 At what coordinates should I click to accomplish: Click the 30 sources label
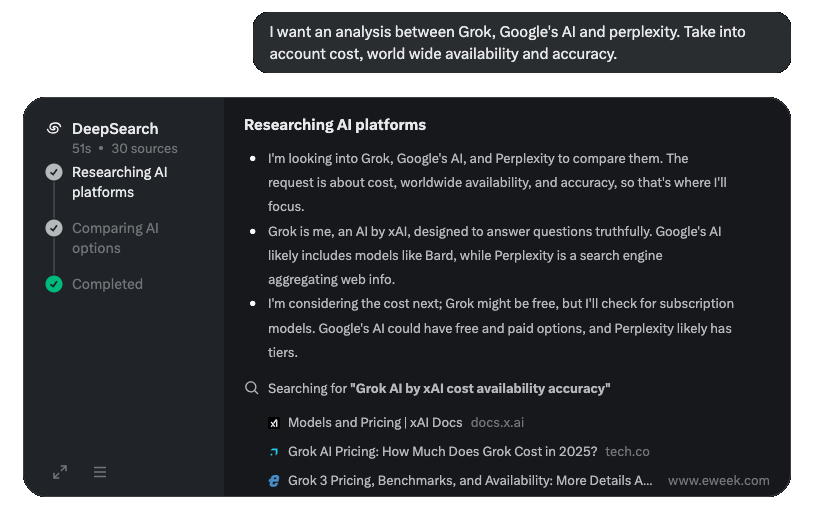145,149
